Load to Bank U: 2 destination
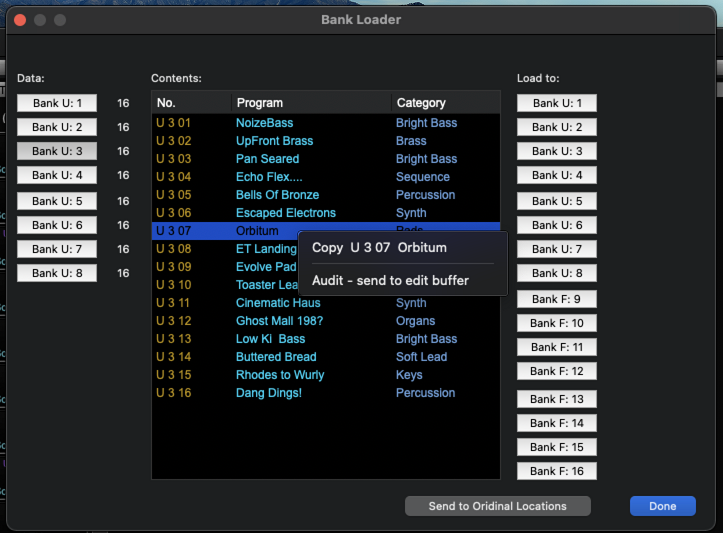723x533 pixels. click(x=557, y=127)
